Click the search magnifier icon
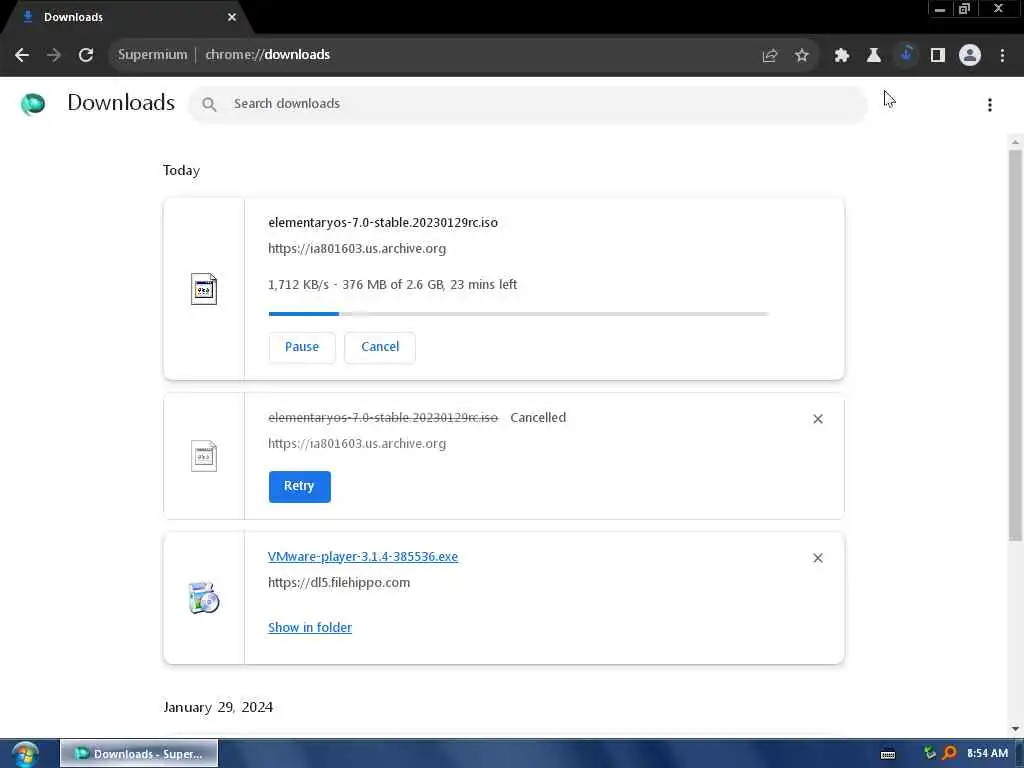The image size is (1024, 768). pyautogui.click(x=209, y=104)
